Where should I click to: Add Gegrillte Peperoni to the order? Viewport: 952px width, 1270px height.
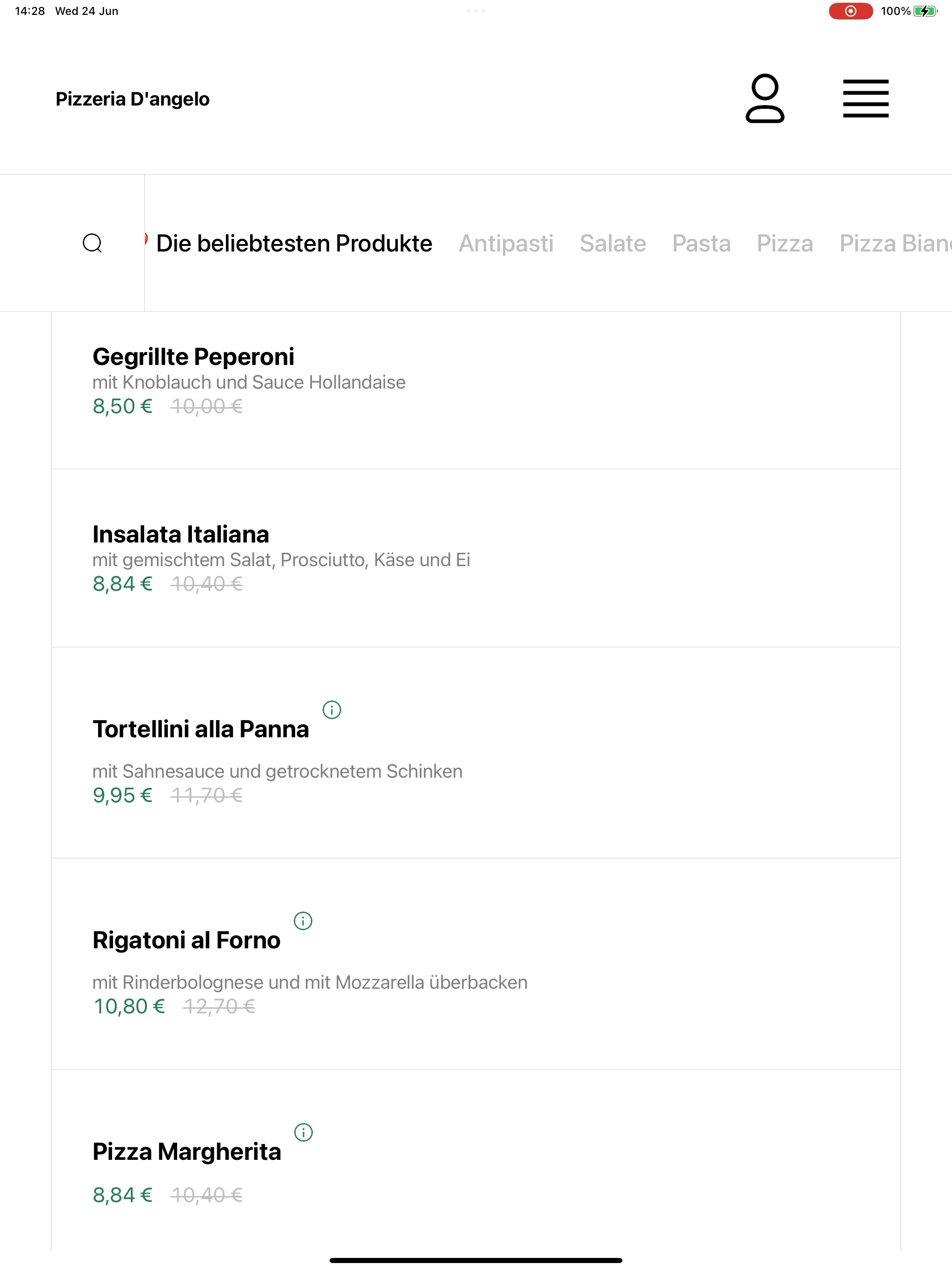(476, 390)
